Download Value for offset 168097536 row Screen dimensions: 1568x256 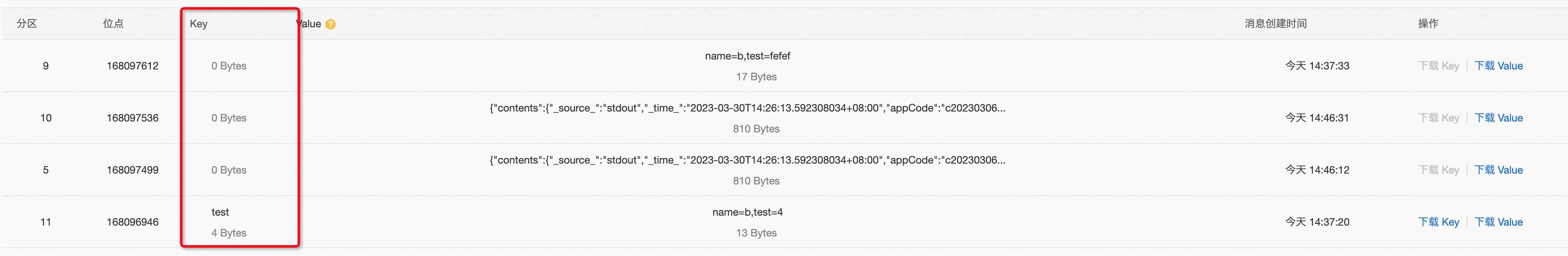tap(1498, 118)
